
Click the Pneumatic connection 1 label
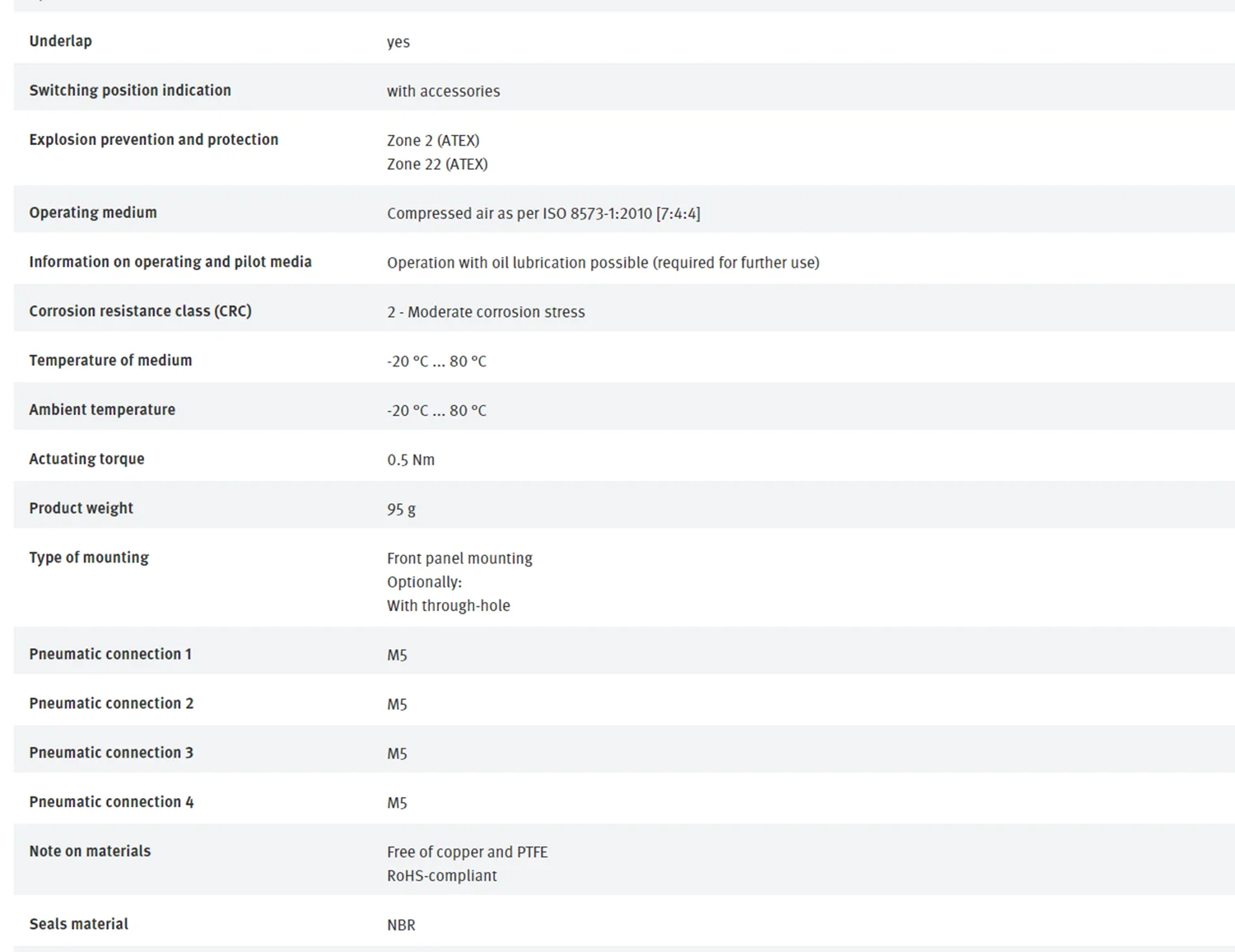(x=110, y=654)
